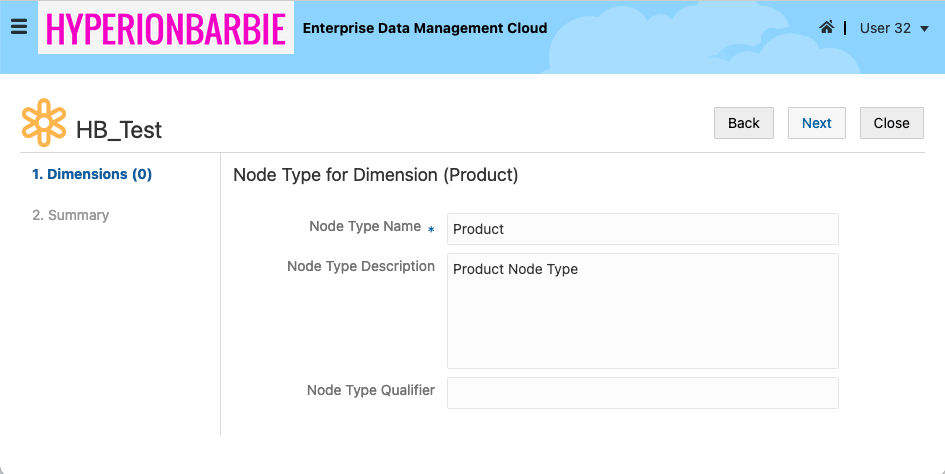945x474 pixels.
Task: Go to the Home page icon
Action: (826, 28)
